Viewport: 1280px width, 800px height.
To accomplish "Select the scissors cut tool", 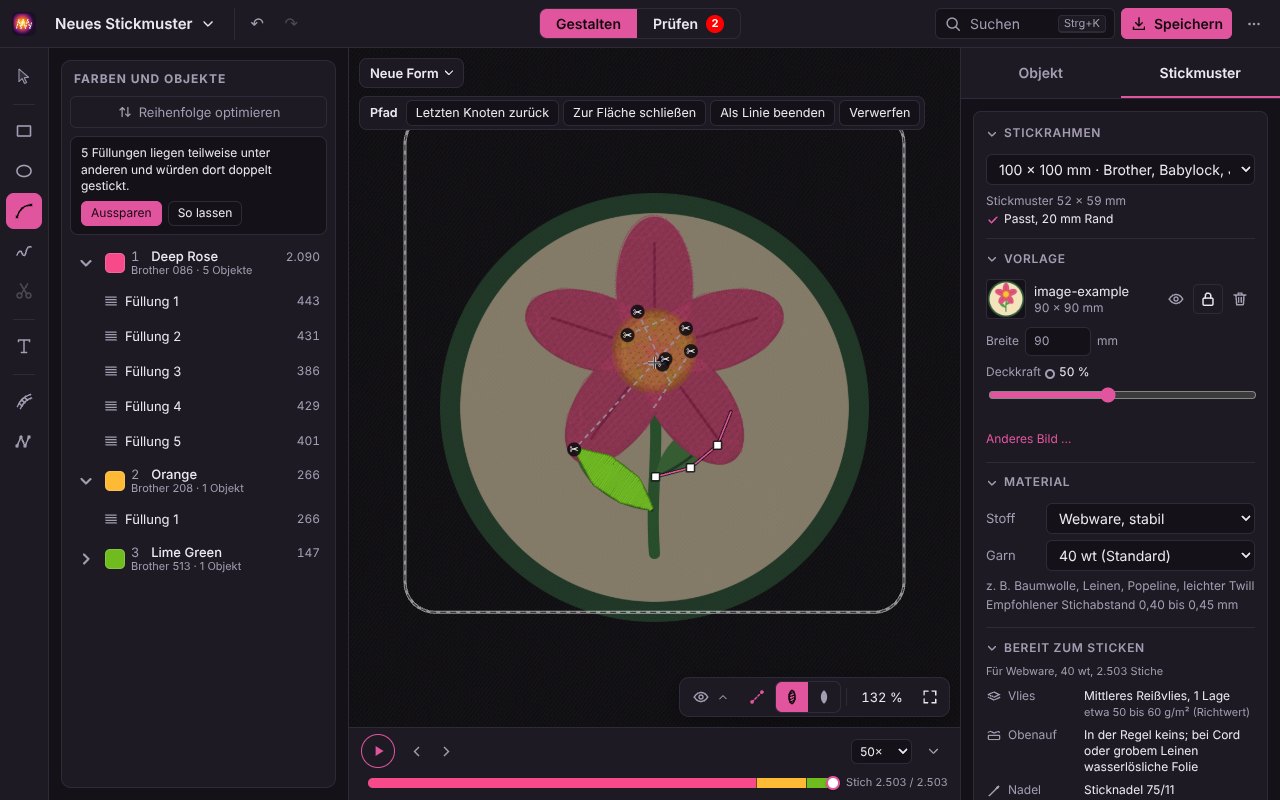I will [x=24, y=291].
